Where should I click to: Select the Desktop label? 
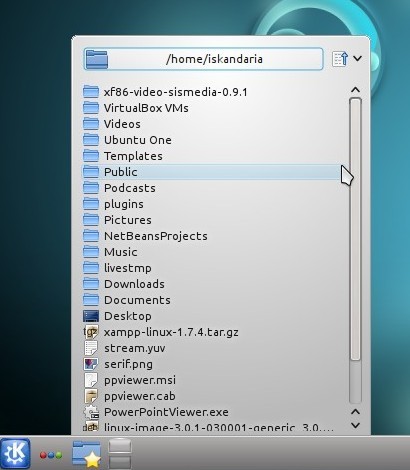[x=127, y=316]
